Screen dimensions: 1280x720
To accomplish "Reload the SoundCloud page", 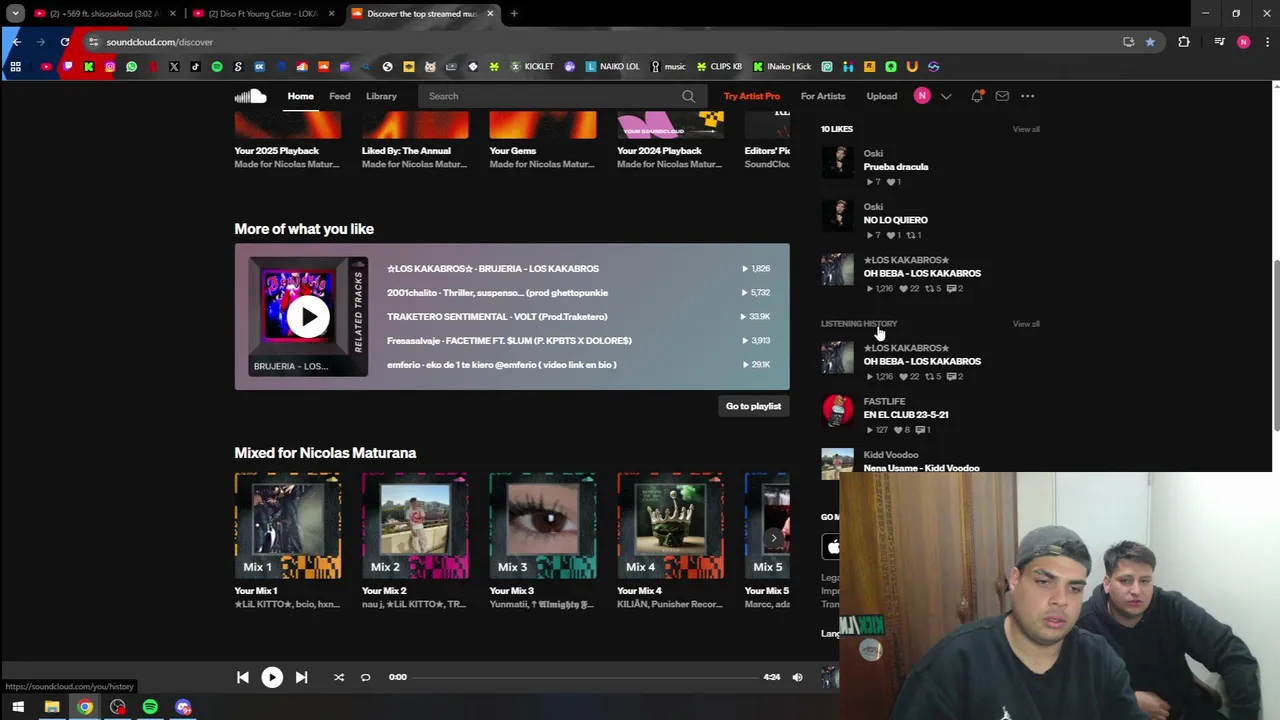I will pyautogui.click(x=65, y=42).
